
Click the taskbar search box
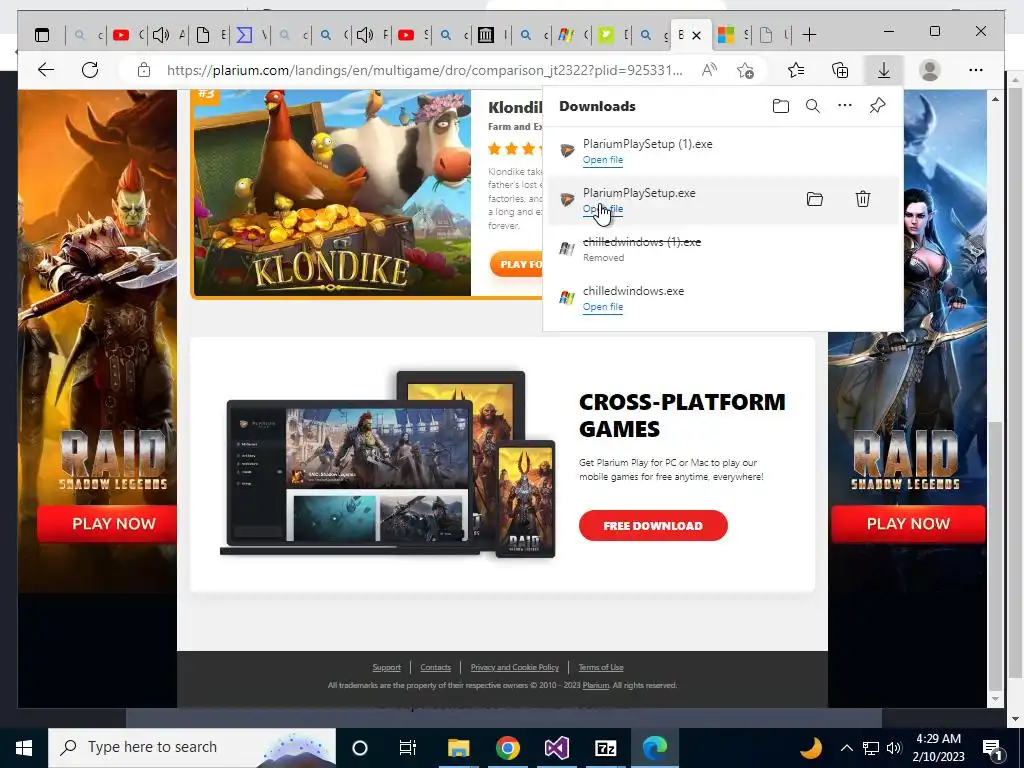click(x=192, y=748)
